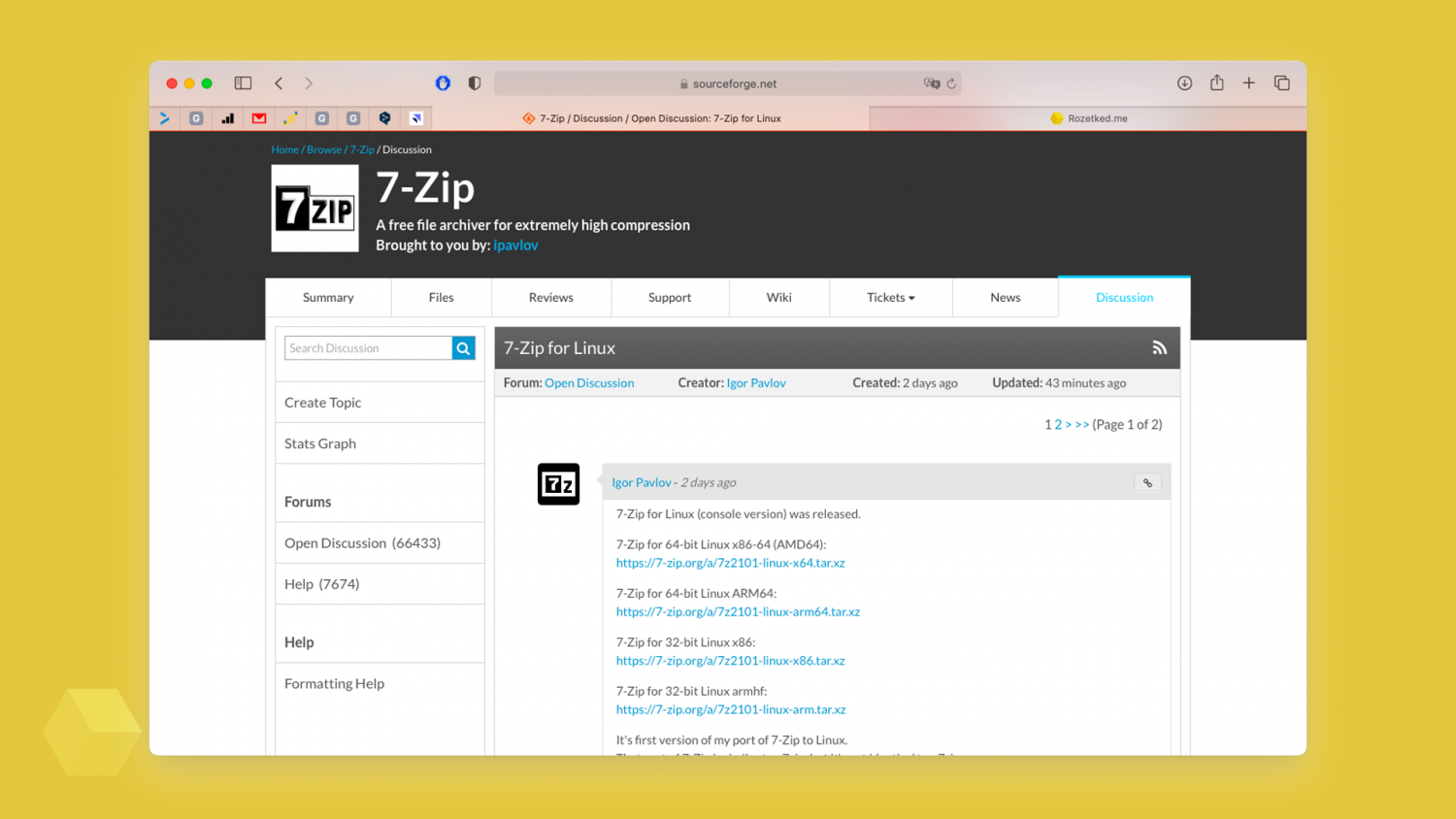The image size is (1456, 819).
Task: Click the 'Updated: 43 minutes ago' text
Action: point(1059,383)
